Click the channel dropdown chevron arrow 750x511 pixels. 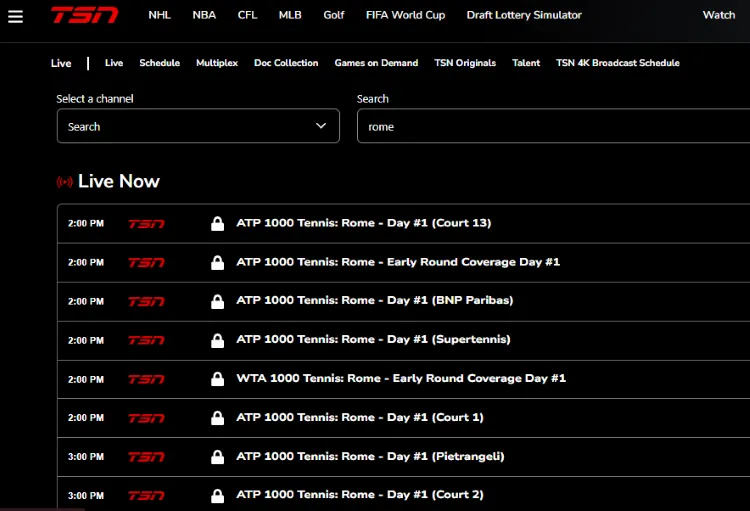coord(321,126)
